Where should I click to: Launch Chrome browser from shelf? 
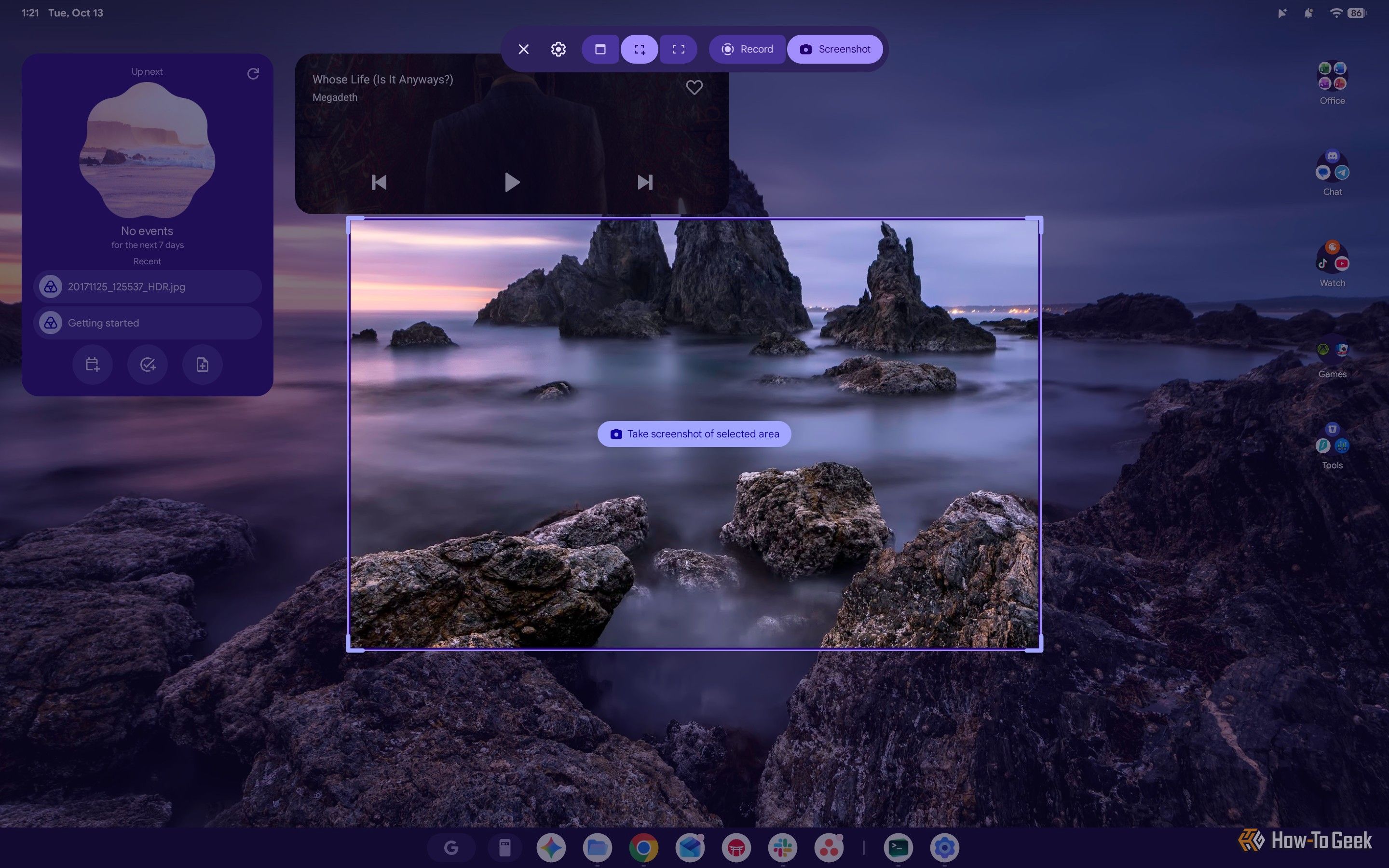[x=643, y=847]
